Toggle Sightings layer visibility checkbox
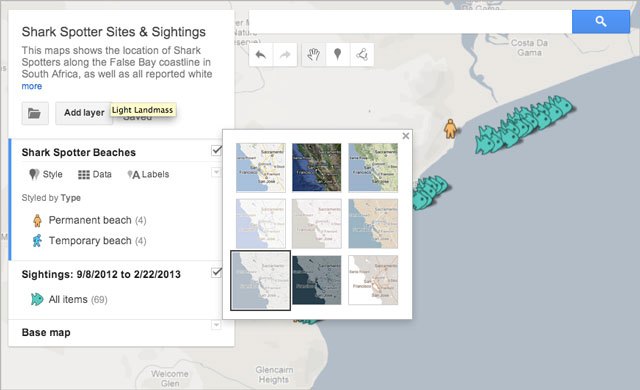This screenshot has width=640, height=390. pyautogui.click(x=216, y=272)
